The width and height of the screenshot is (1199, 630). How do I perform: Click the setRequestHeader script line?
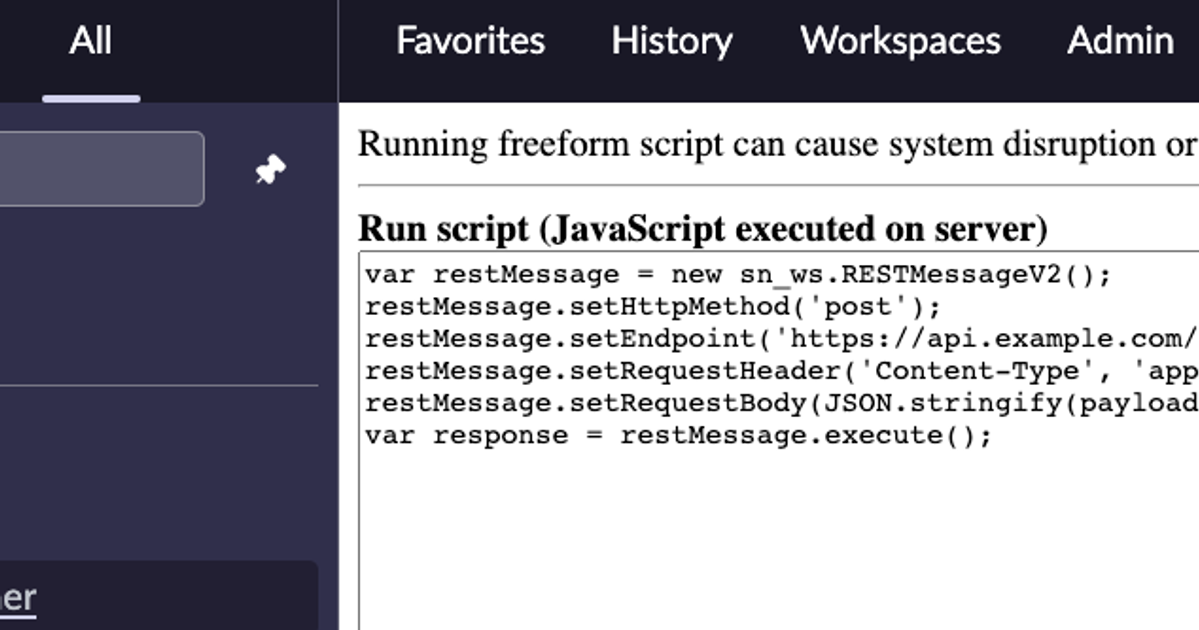pyautogui.click(x=781, y=371)
